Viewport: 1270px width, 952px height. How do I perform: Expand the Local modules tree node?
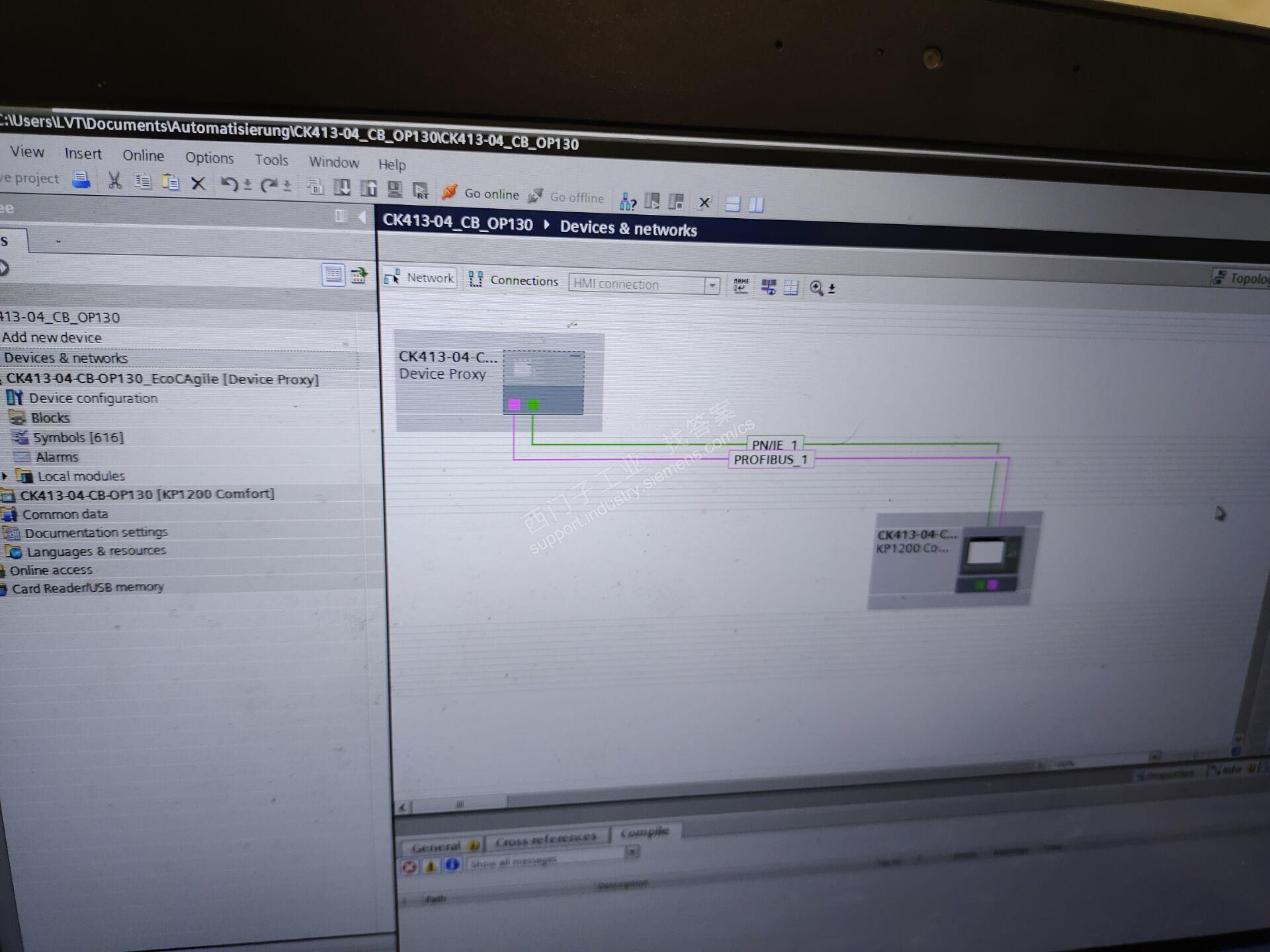5,475
